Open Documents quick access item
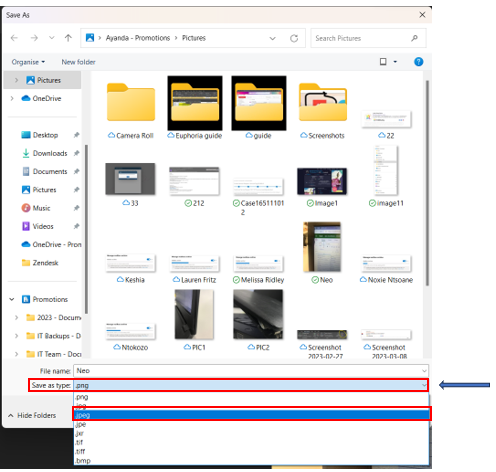496x472 pixels. tap(45, 171)
